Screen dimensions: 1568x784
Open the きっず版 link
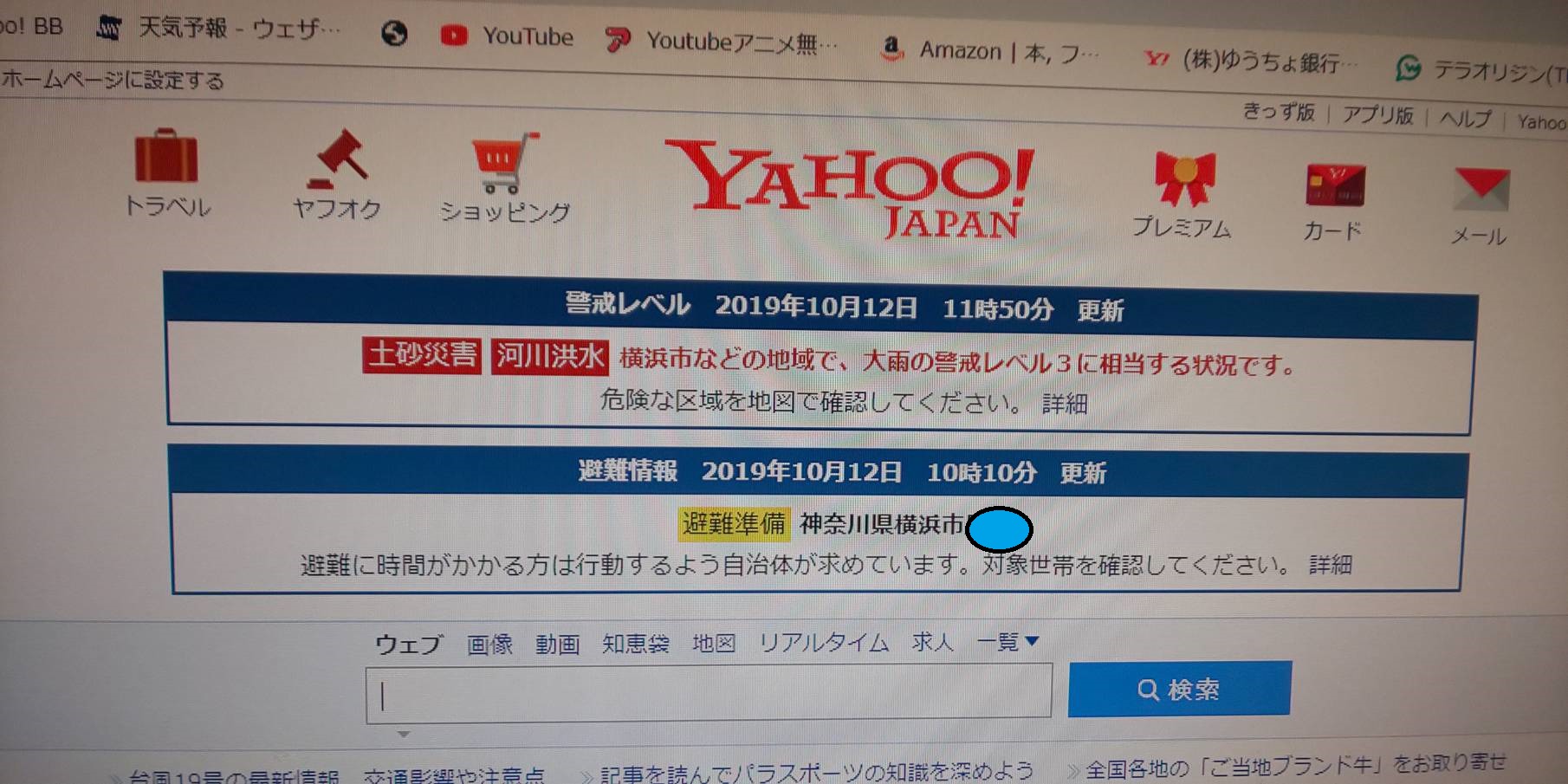(x=1279, y=112)
